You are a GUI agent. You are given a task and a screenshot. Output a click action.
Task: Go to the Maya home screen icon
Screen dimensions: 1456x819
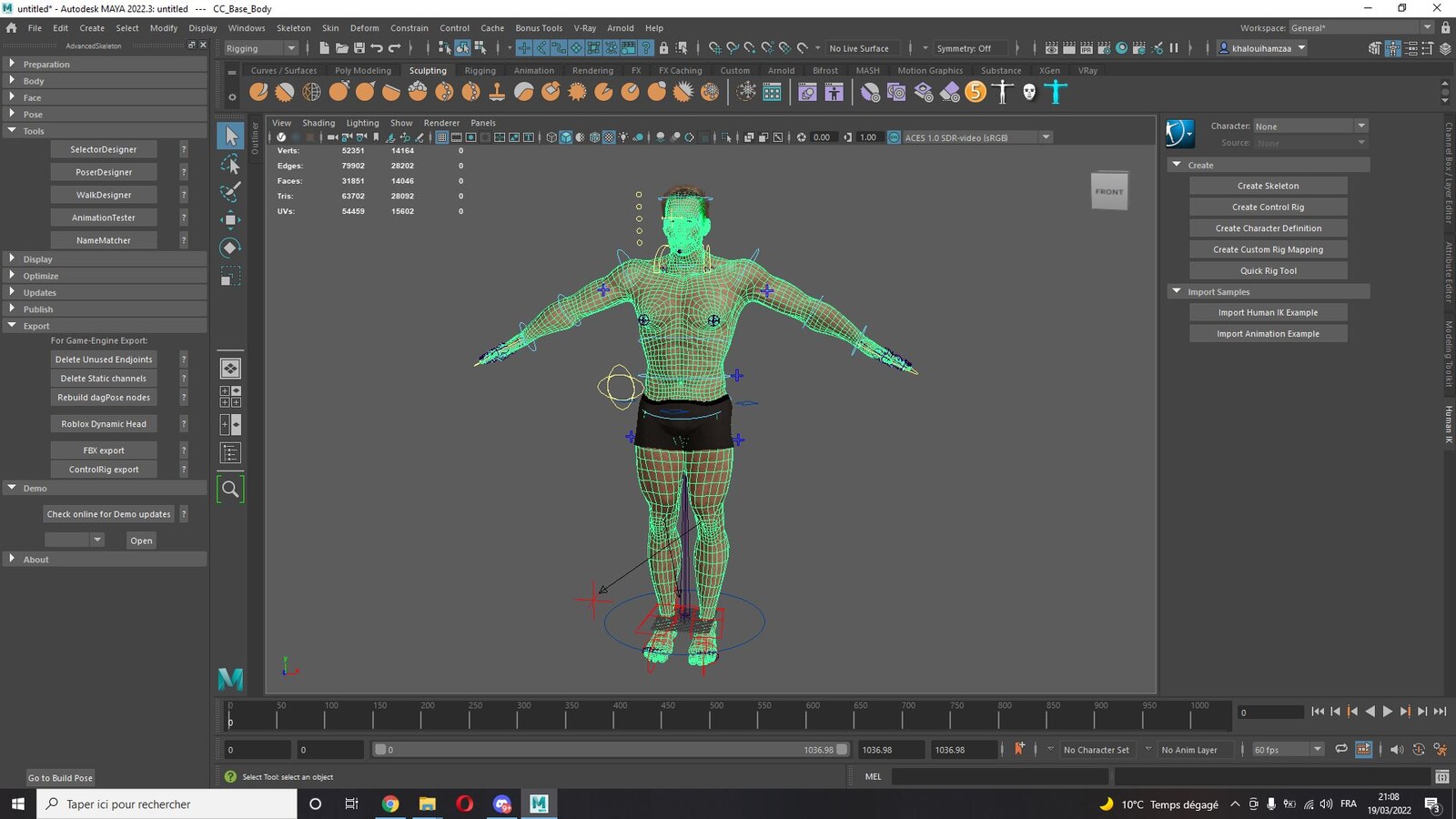[11, 27]
